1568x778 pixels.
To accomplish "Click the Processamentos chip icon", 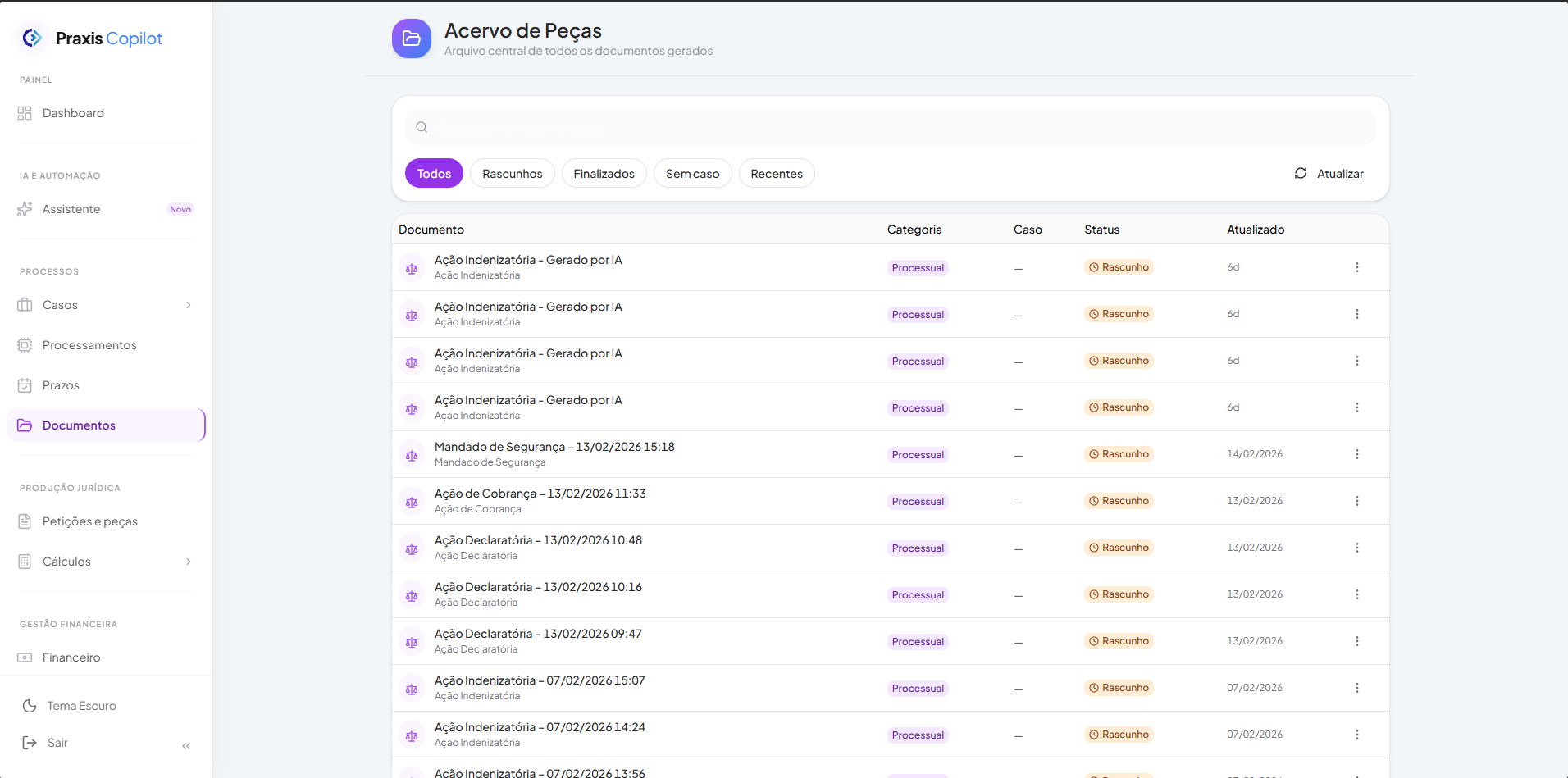I will click(25, 345).
